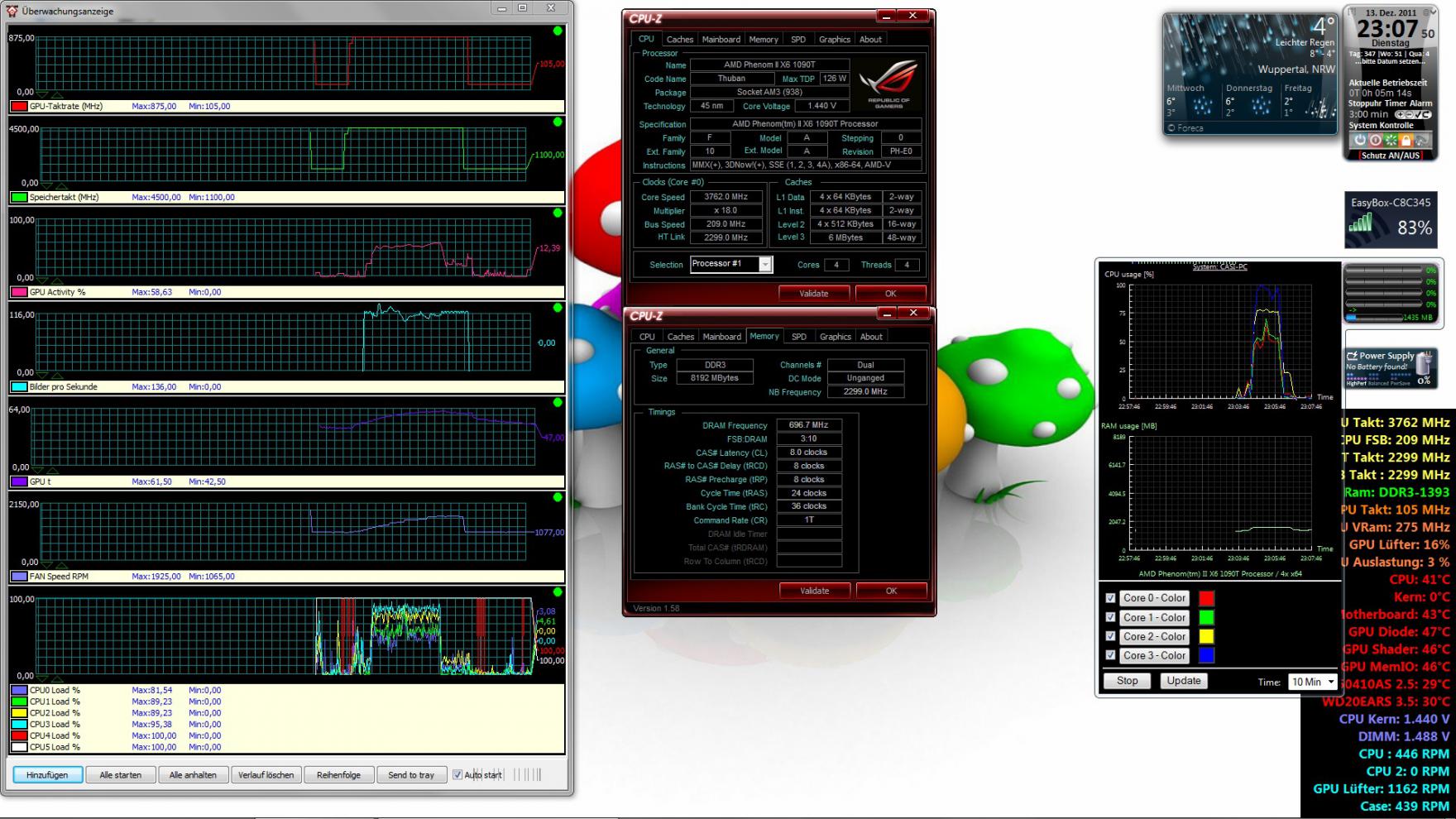Open the About tab in the Memory window

(871, 337)
